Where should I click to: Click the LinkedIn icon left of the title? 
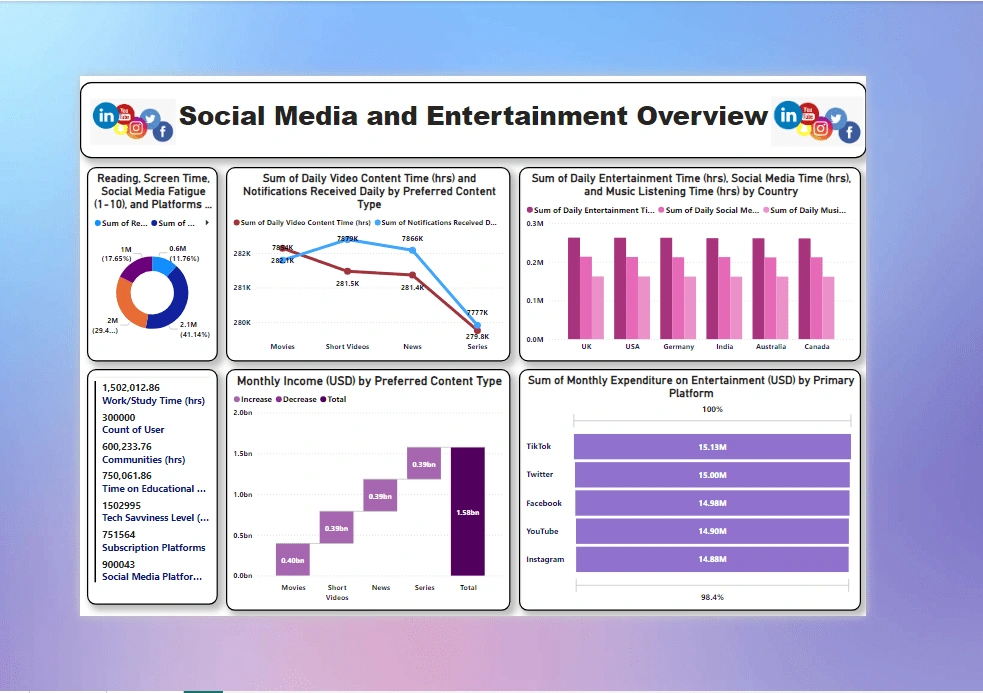105,116
